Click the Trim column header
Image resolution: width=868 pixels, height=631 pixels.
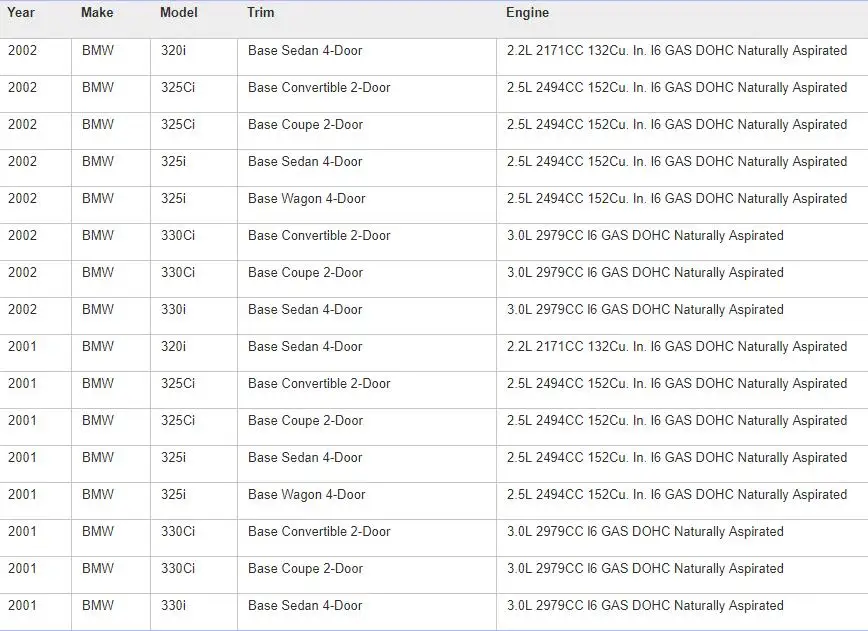(260, 12)
